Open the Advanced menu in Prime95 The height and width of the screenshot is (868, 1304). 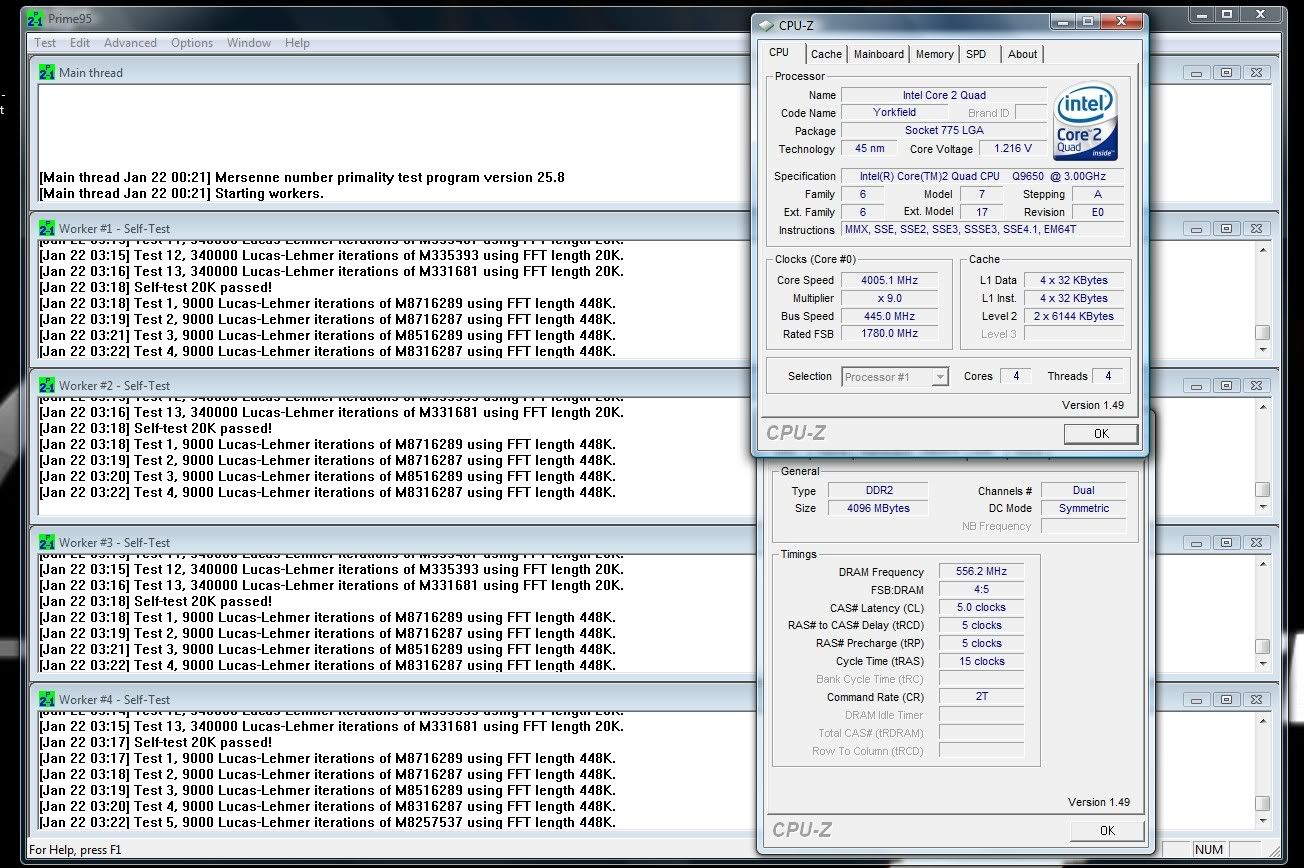[130, 43]
